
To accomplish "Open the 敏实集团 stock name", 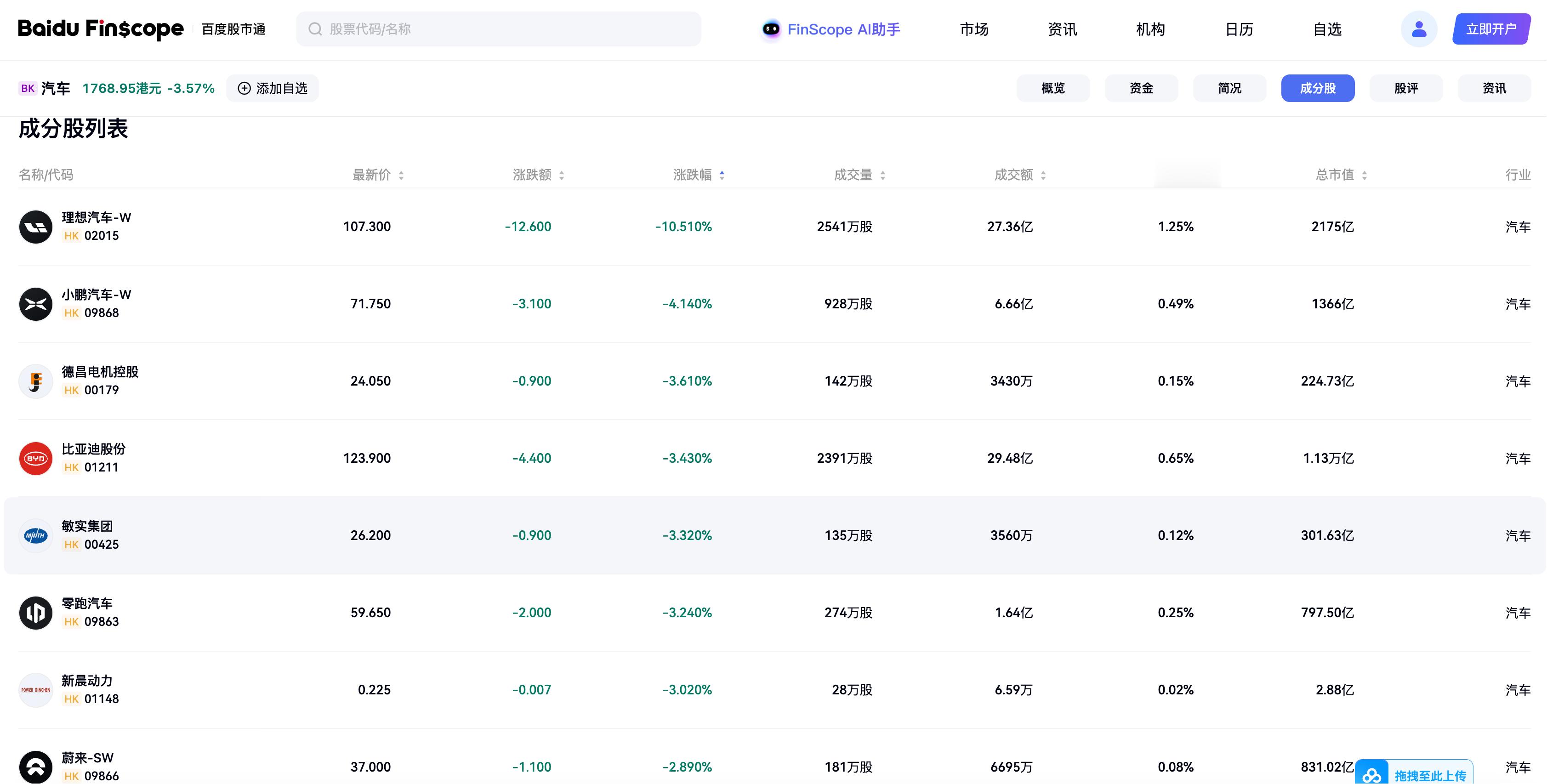I will [87, 526].
